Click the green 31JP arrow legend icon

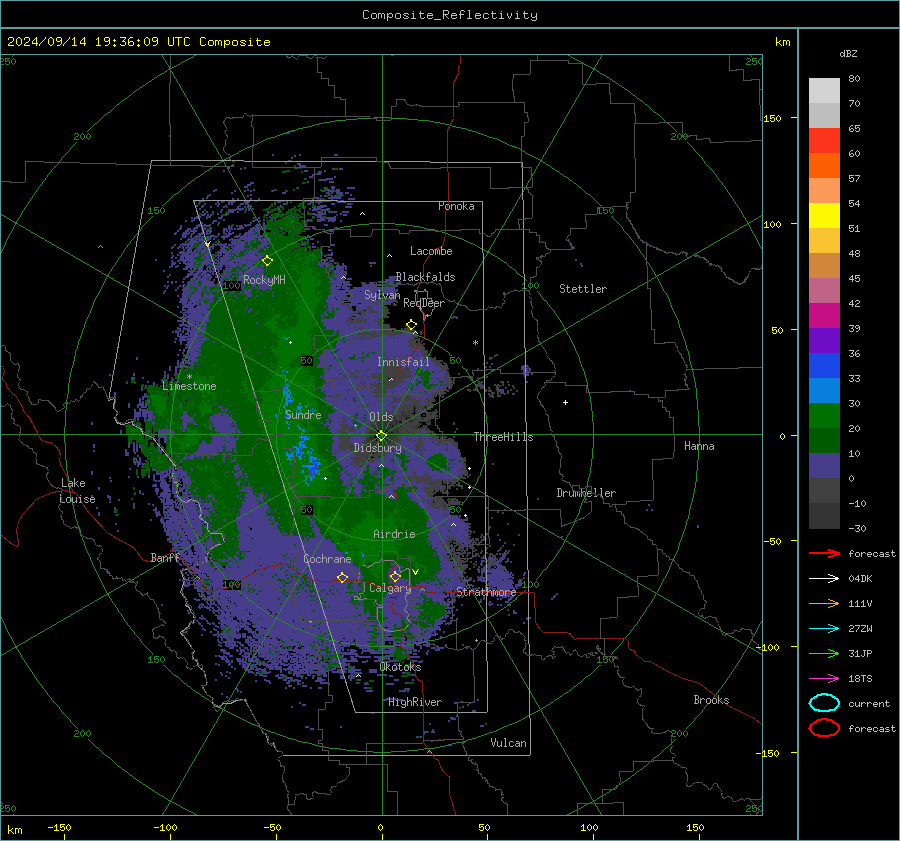click(x=824, y=653)
